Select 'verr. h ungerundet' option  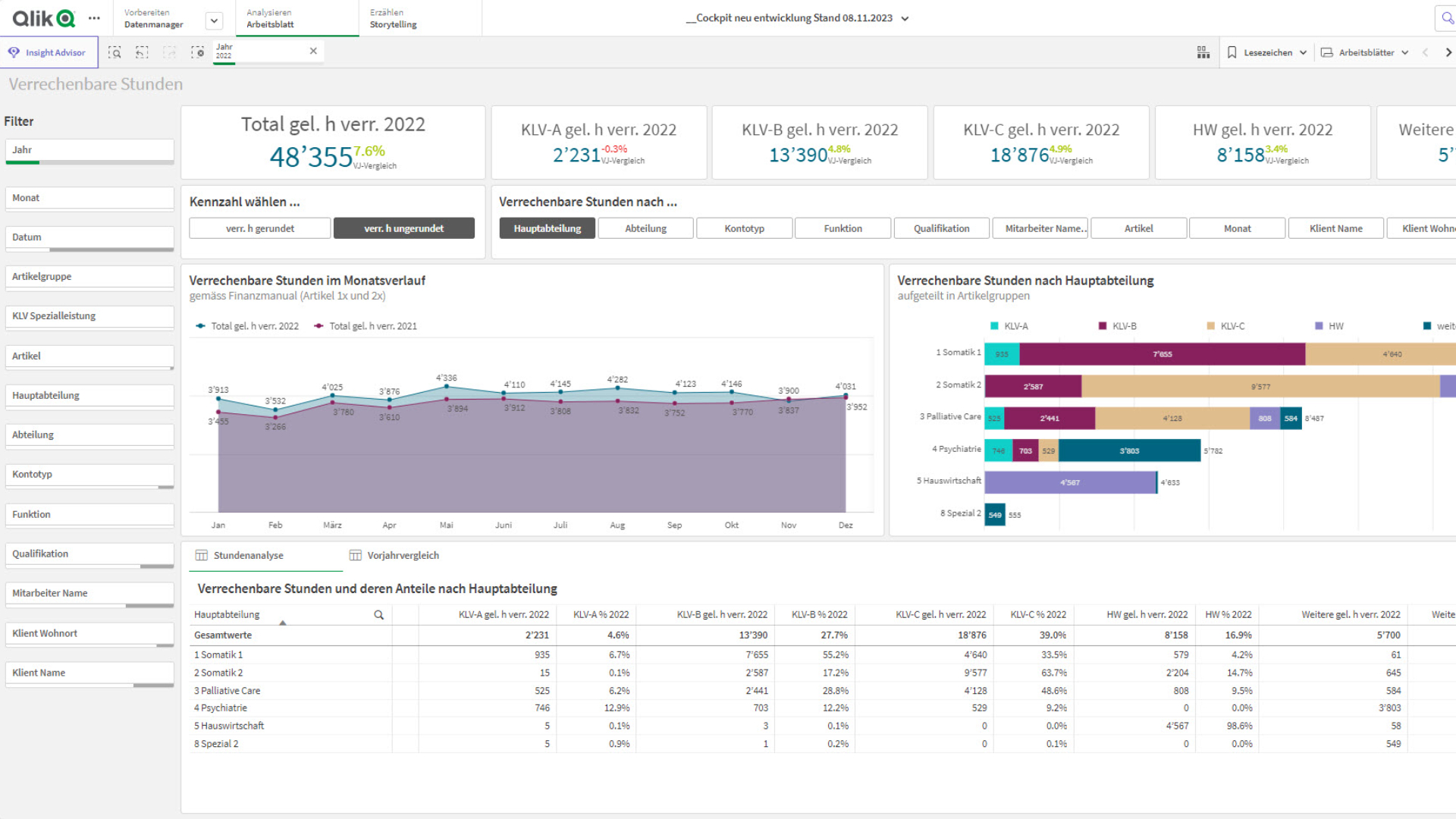[x=403, y=228]
